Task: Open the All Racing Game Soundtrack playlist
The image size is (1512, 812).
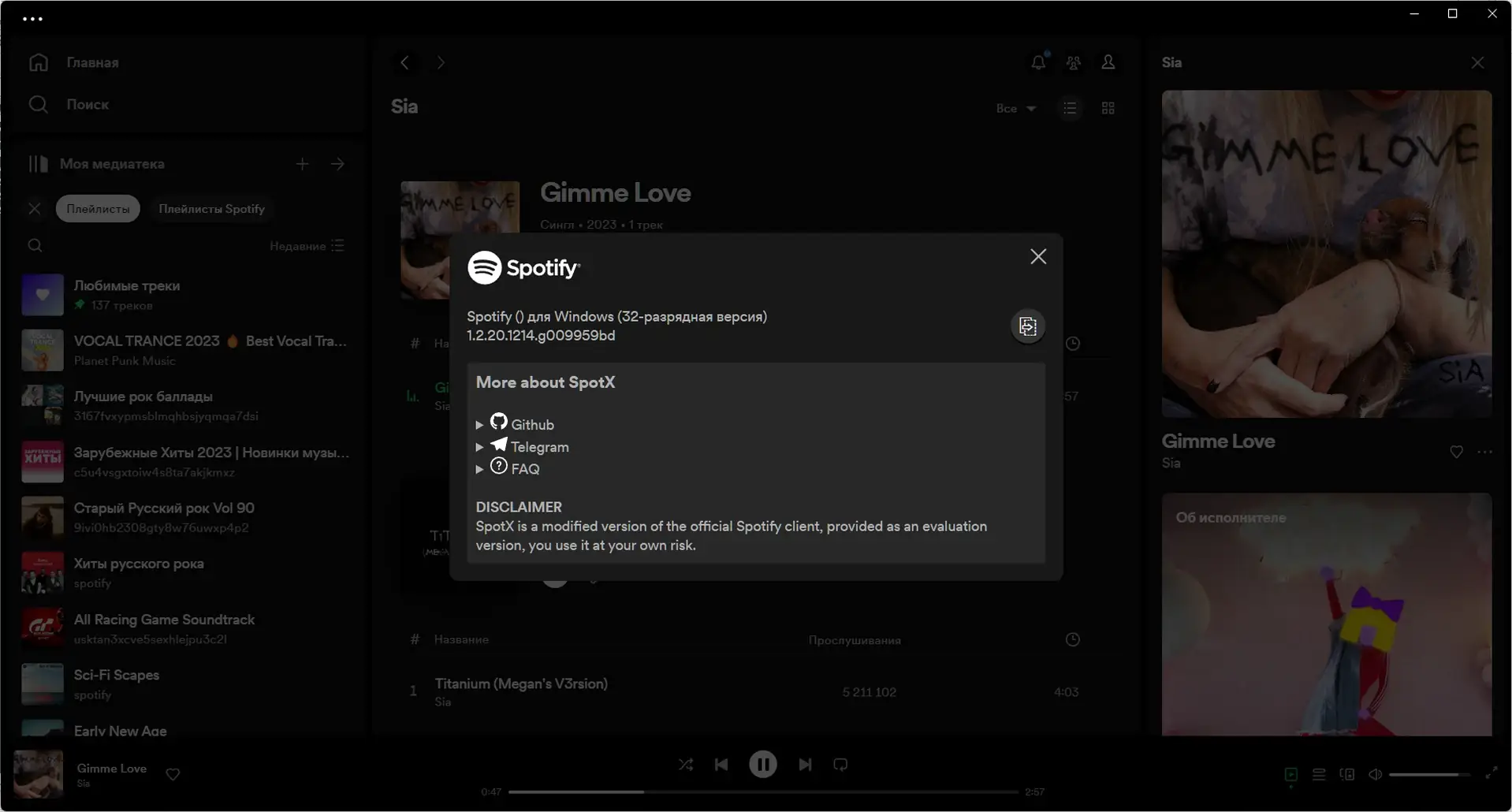Action: pyautogui.click(x=186, y=629)
